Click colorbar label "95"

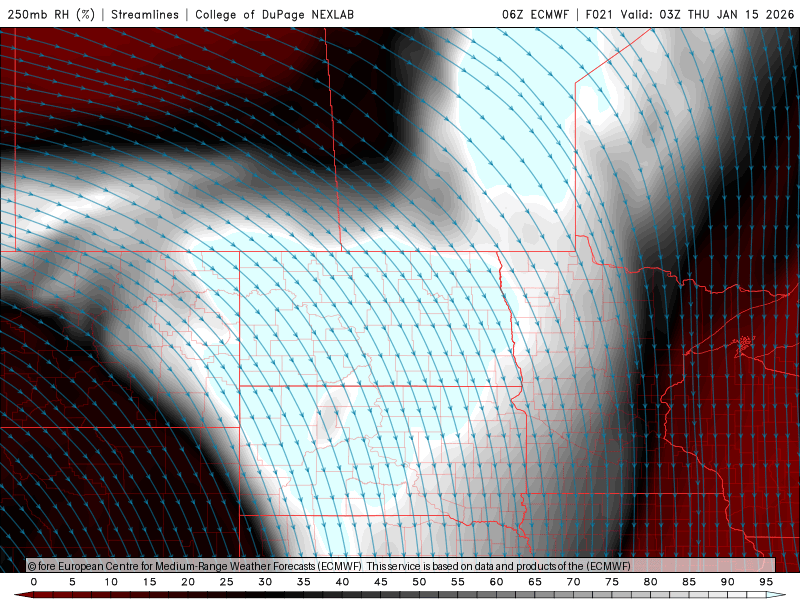click(766, 582)
